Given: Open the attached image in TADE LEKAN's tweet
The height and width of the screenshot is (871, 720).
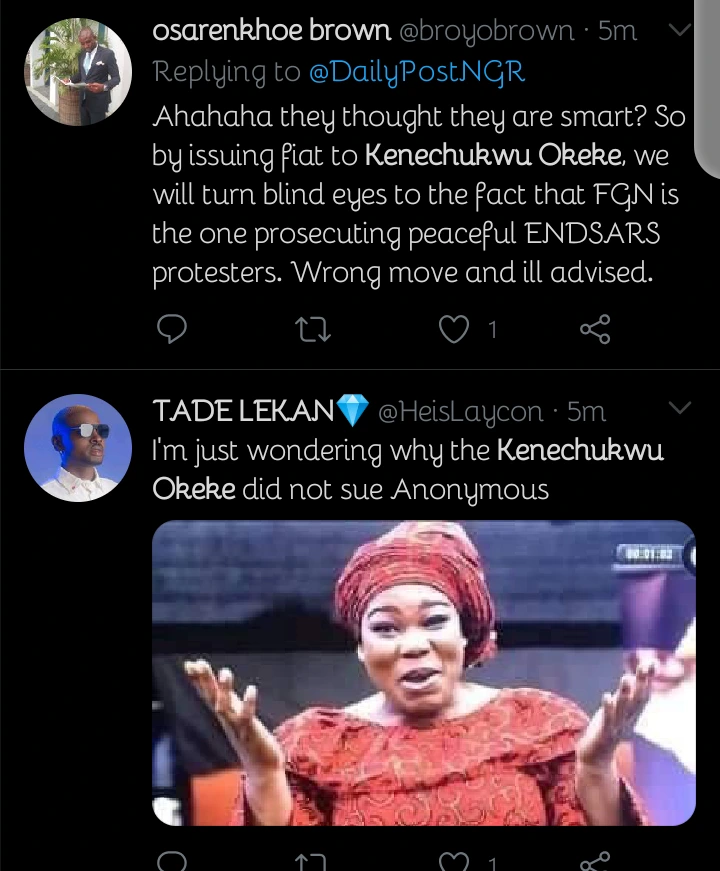Looking at the screenshot, I should point(423,672).
